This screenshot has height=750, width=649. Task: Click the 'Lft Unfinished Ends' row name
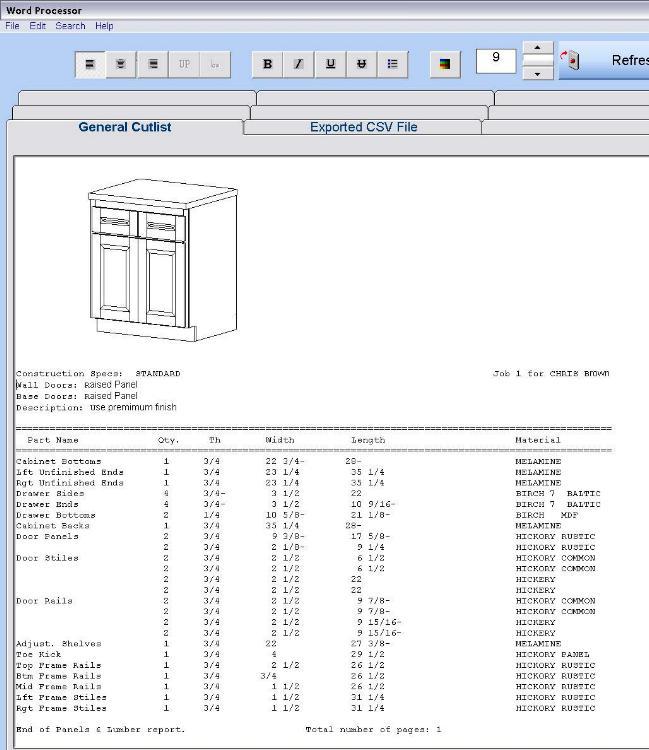coord(70,473)
